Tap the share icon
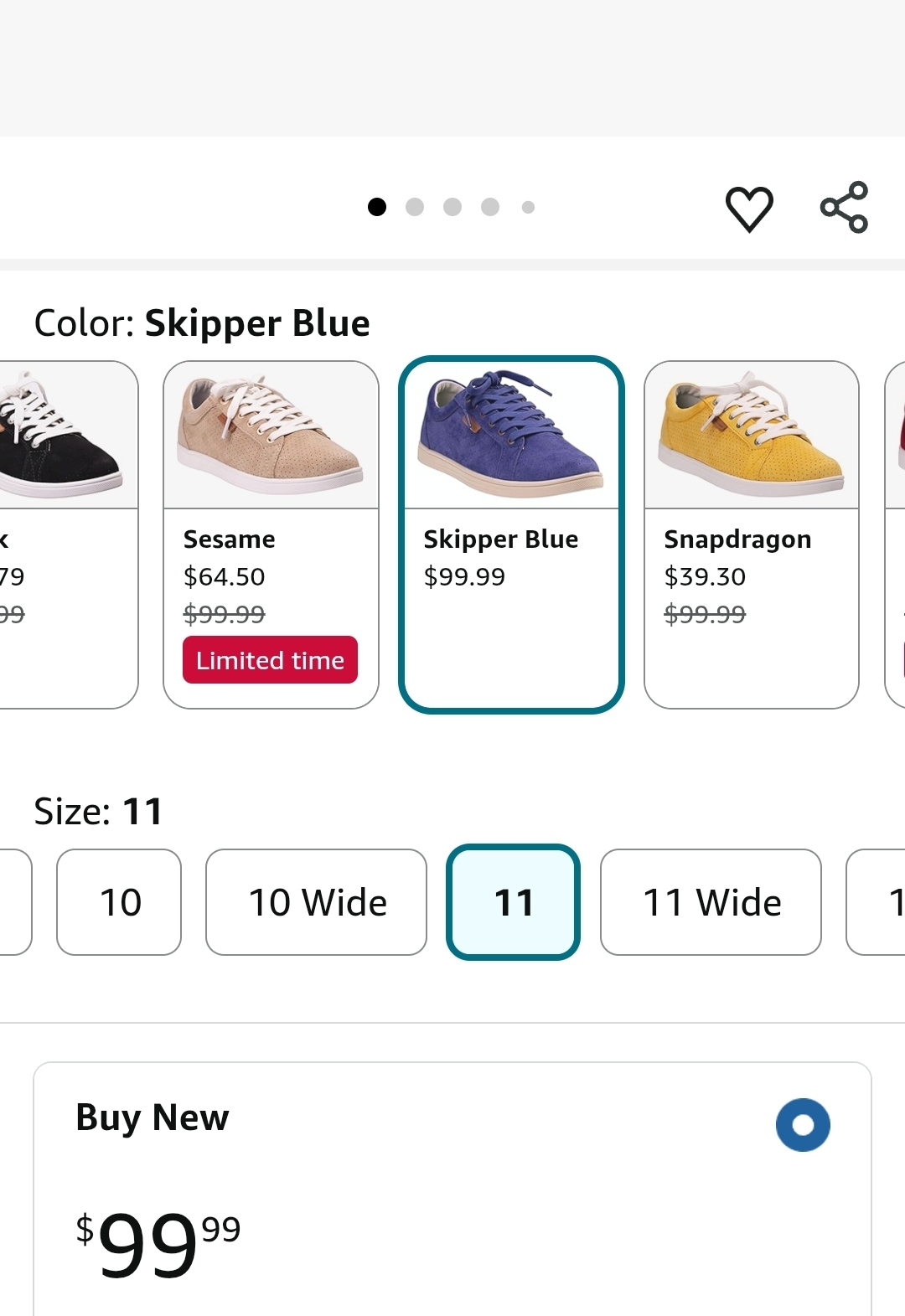 [844, 207]
